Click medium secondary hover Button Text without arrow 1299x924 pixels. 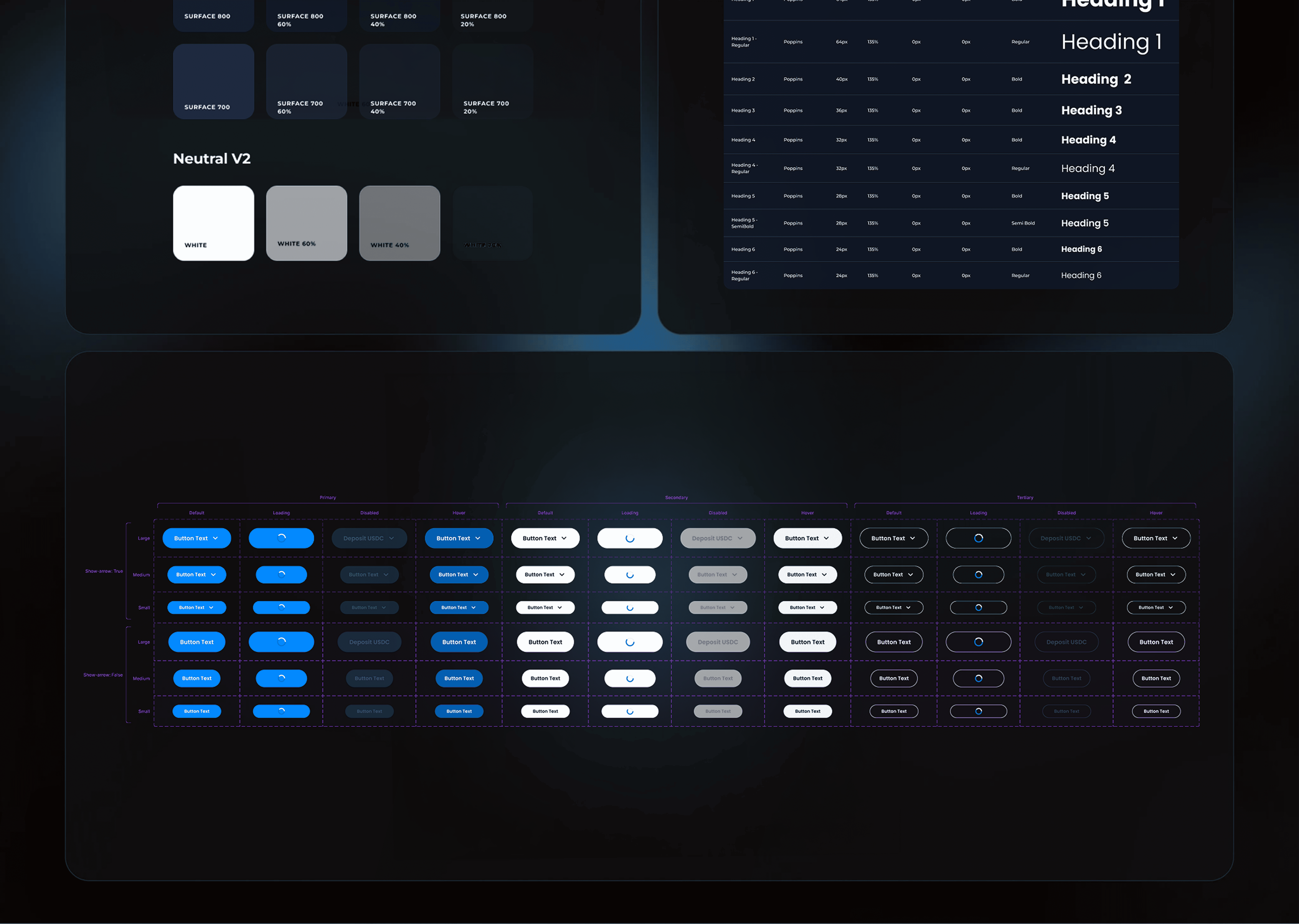point(808,678)
